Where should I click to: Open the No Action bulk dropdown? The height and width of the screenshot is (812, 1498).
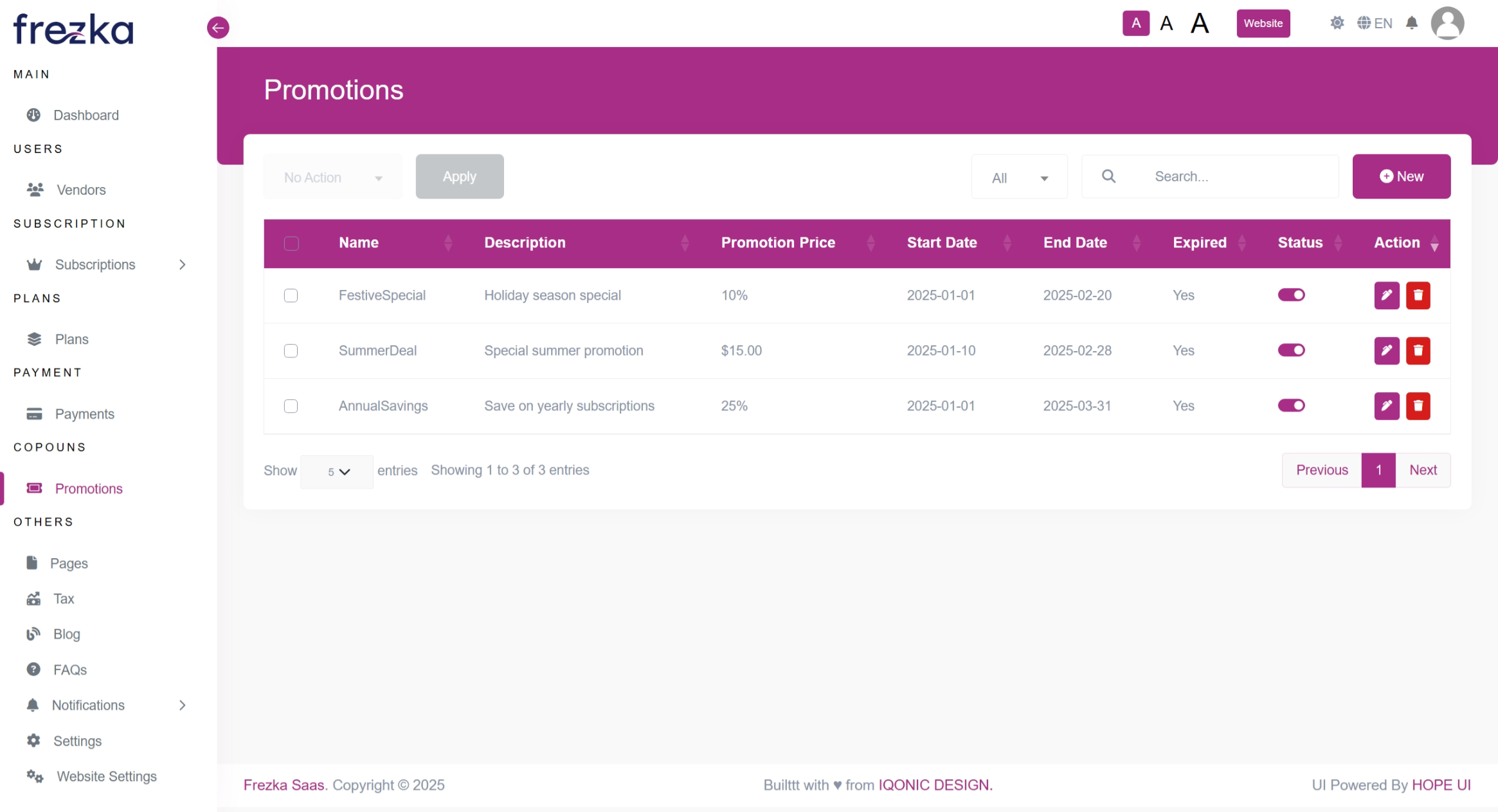332,177
